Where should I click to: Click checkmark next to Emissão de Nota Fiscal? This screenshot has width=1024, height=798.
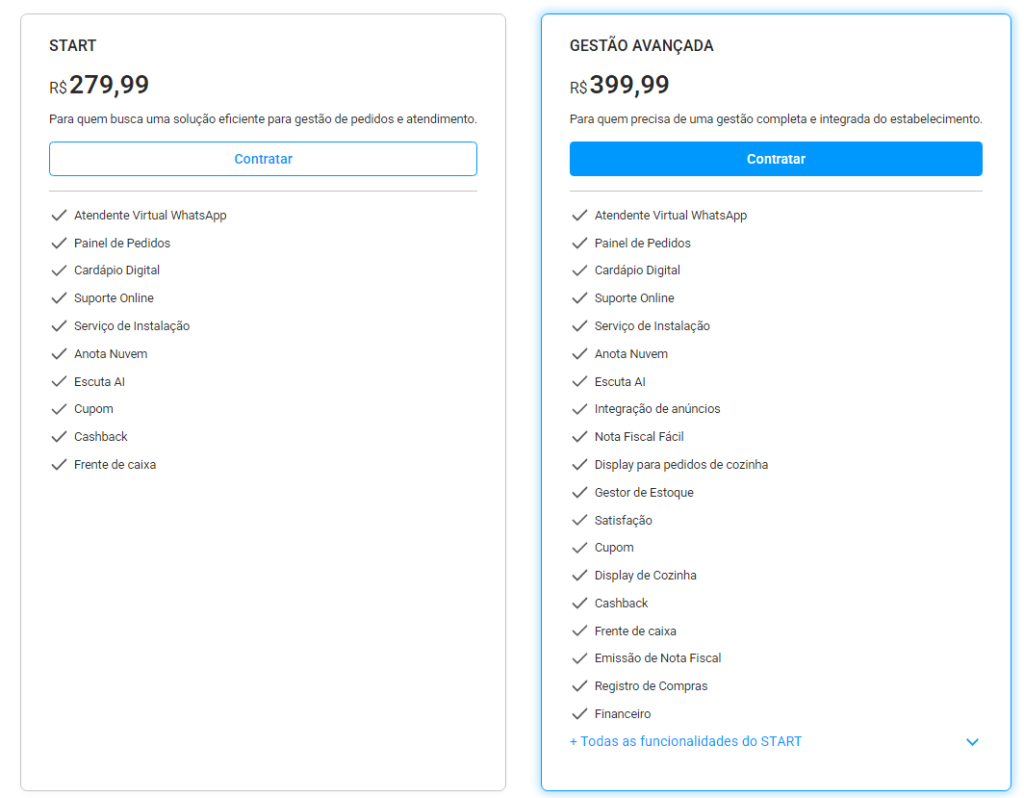579,658
